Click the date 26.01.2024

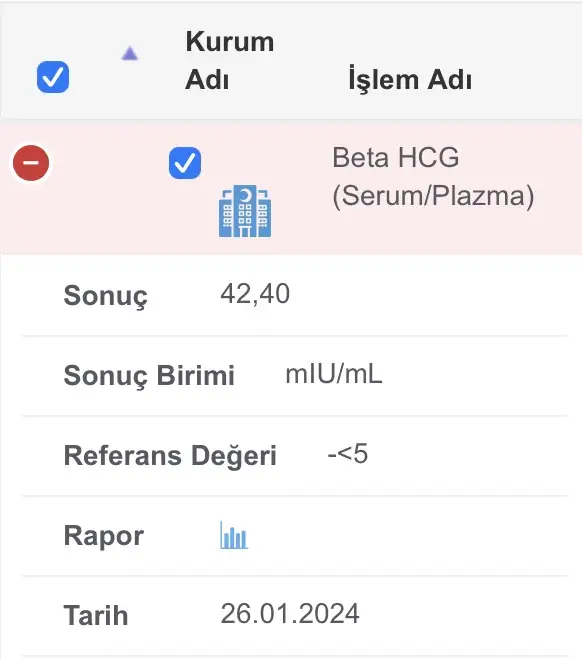click(x=290, y=614)
